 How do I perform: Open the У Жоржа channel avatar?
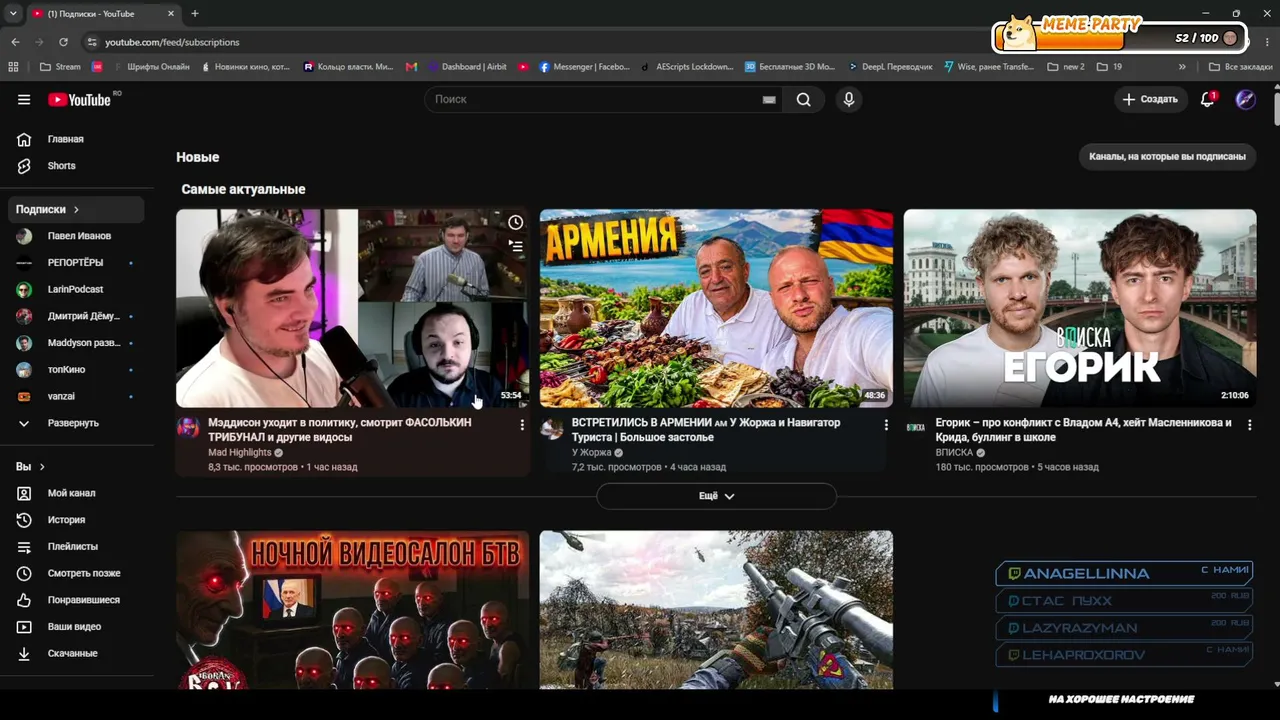click(x=551, y=428)
